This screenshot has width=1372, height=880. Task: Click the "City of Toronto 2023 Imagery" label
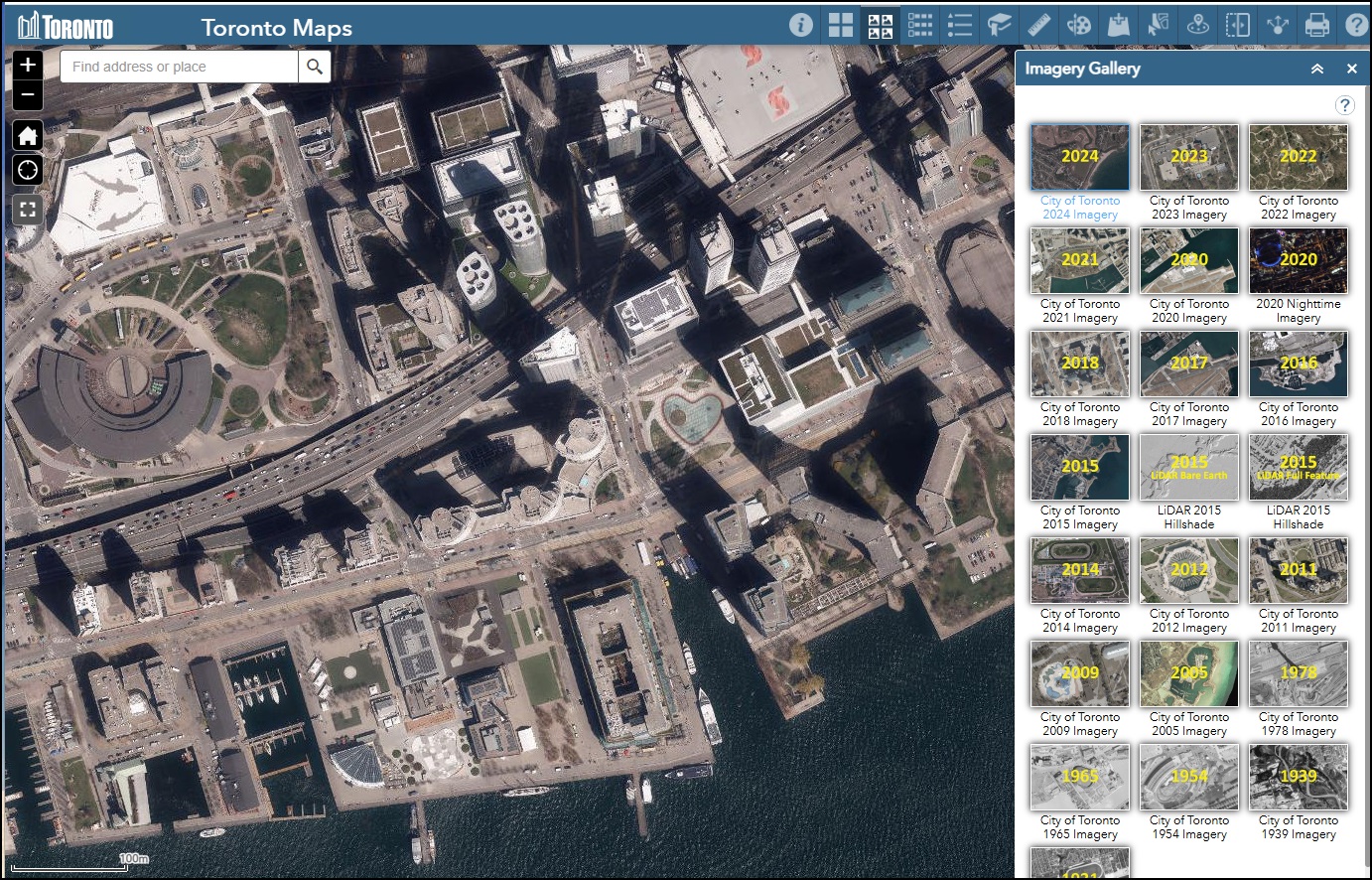[1189, 208]
